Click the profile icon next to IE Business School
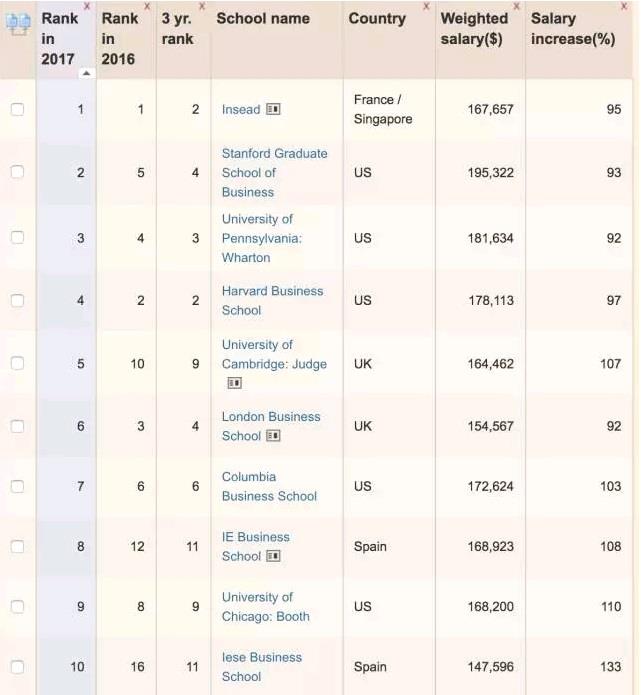Viewport: 641px width, 695px height. coord(273,556)
